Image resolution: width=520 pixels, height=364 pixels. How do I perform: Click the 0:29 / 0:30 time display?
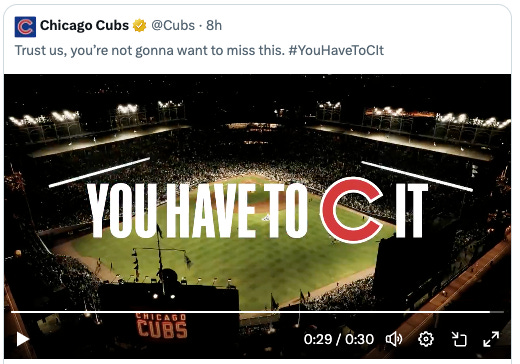pos(339,339)
